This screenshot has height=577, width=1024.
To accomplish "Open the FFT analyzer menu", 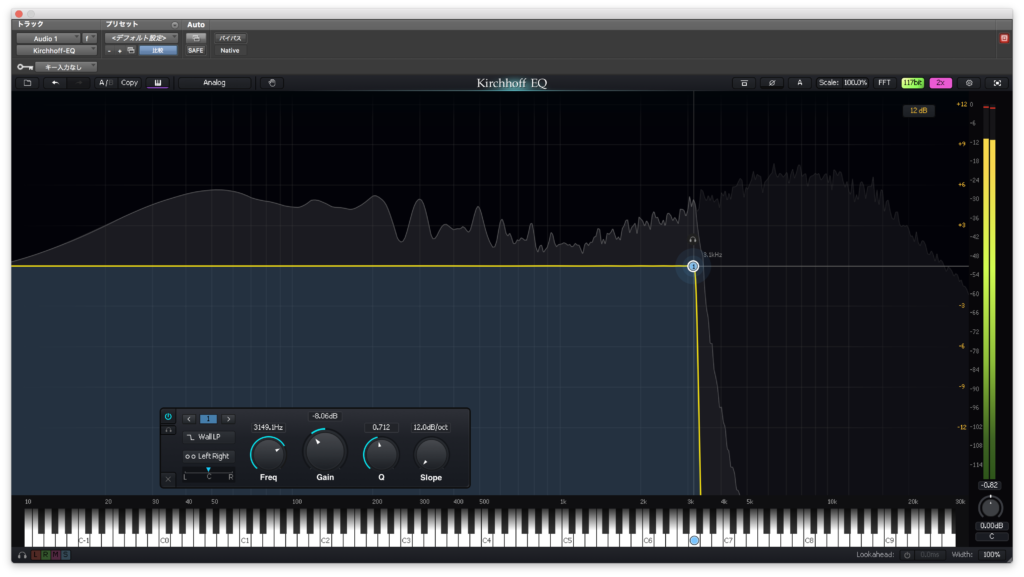I will pyautogui.click(x=884, y=83).
